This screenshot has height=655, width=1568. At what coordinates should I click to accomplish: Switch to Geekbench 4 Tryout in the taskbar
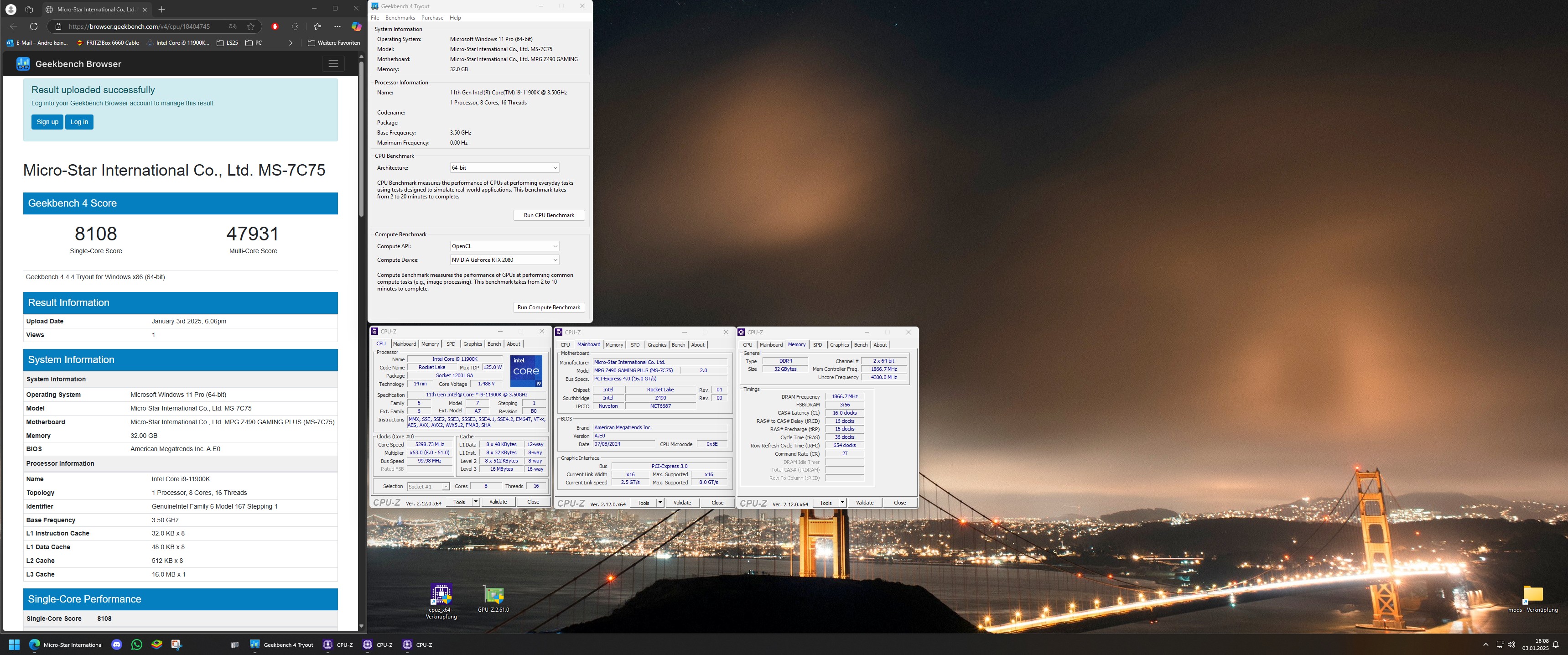pyautogui.click(x=281, y=644)
